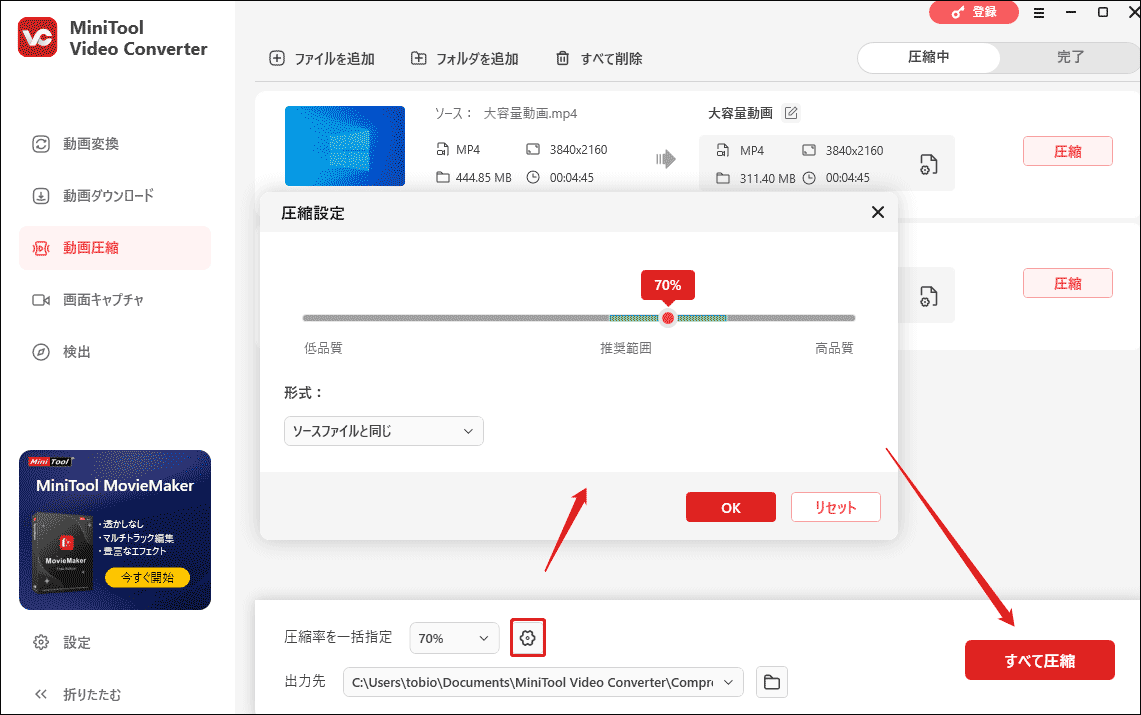This screenshot has height=715, width=1141.
Task: Click the 大容量動画 video thumbnail
Action: coord(345,145)
